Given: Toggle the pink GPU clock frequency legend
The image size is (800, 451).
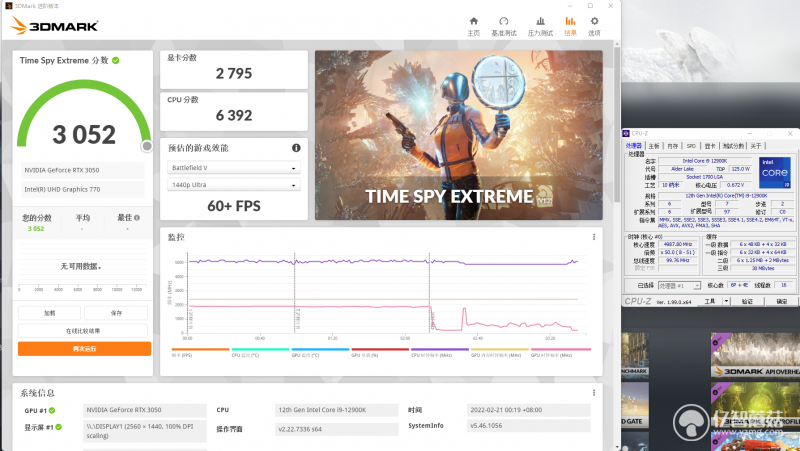Looking at the screenshot, I should pyautogui.click(x=561, y=352).
